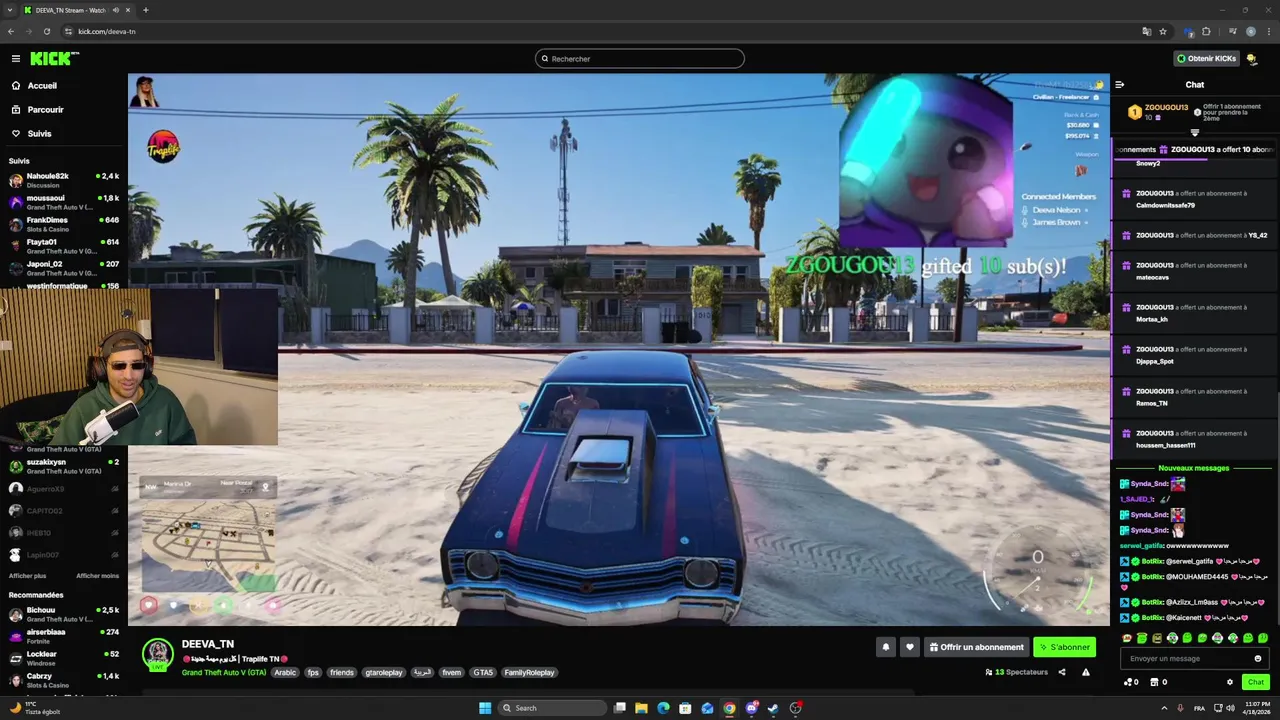The image size is (1280, 720).
Task: Open Cabrzy recommended channel
Action: tap(63, 680)
